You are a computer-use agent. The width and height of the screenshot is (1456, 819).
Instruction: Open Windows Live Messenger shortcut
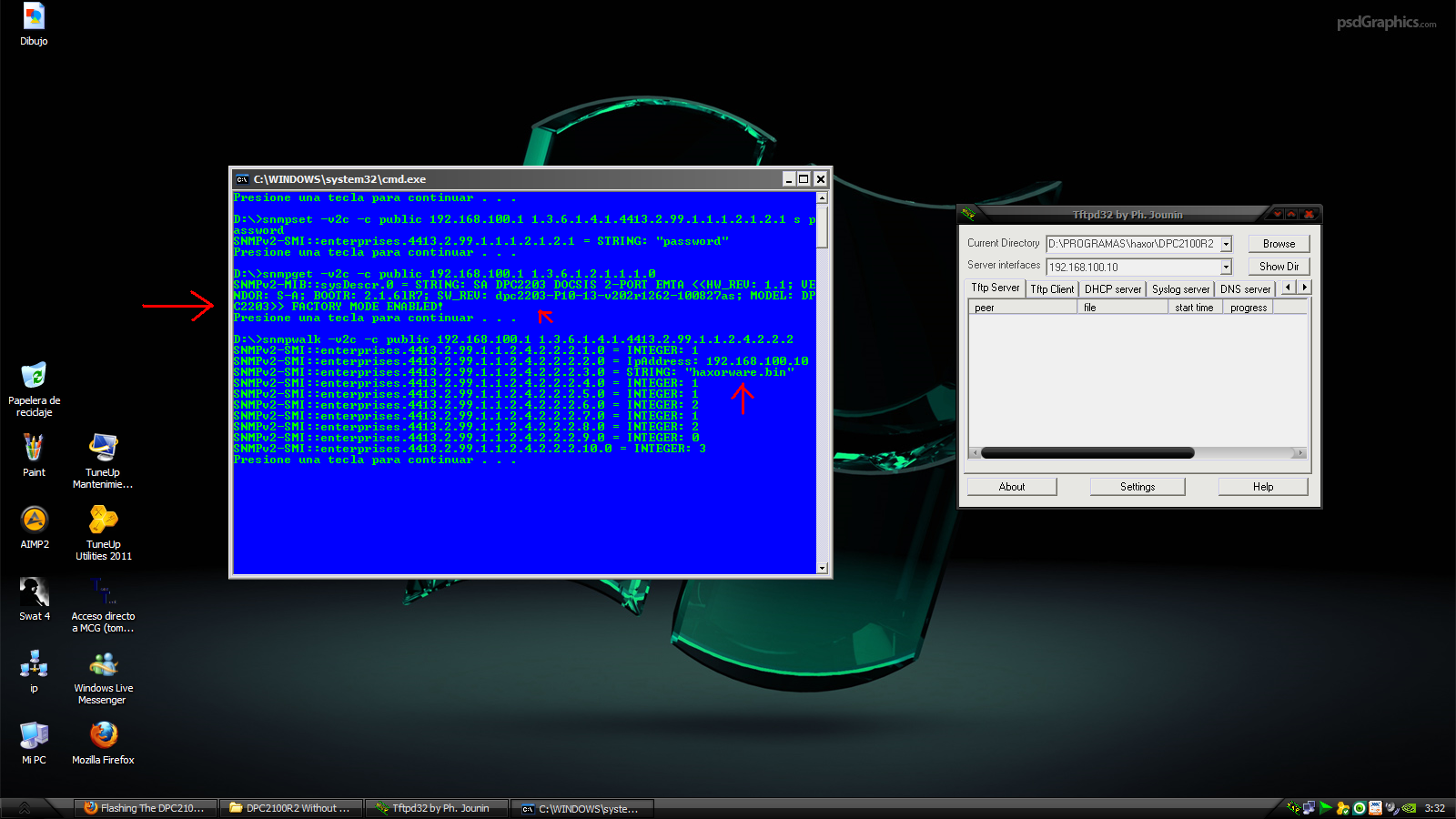coord(103,664)
